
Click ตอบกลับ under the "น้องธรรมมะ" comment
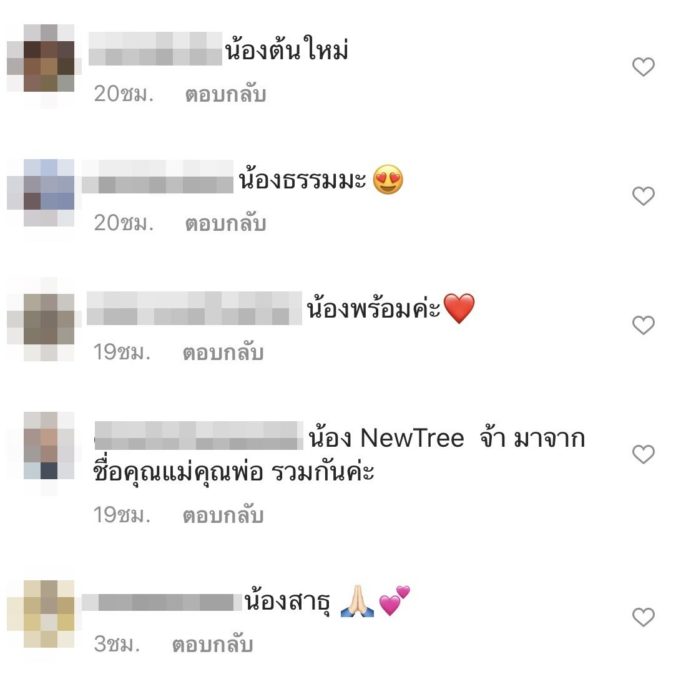coord(225,223)
